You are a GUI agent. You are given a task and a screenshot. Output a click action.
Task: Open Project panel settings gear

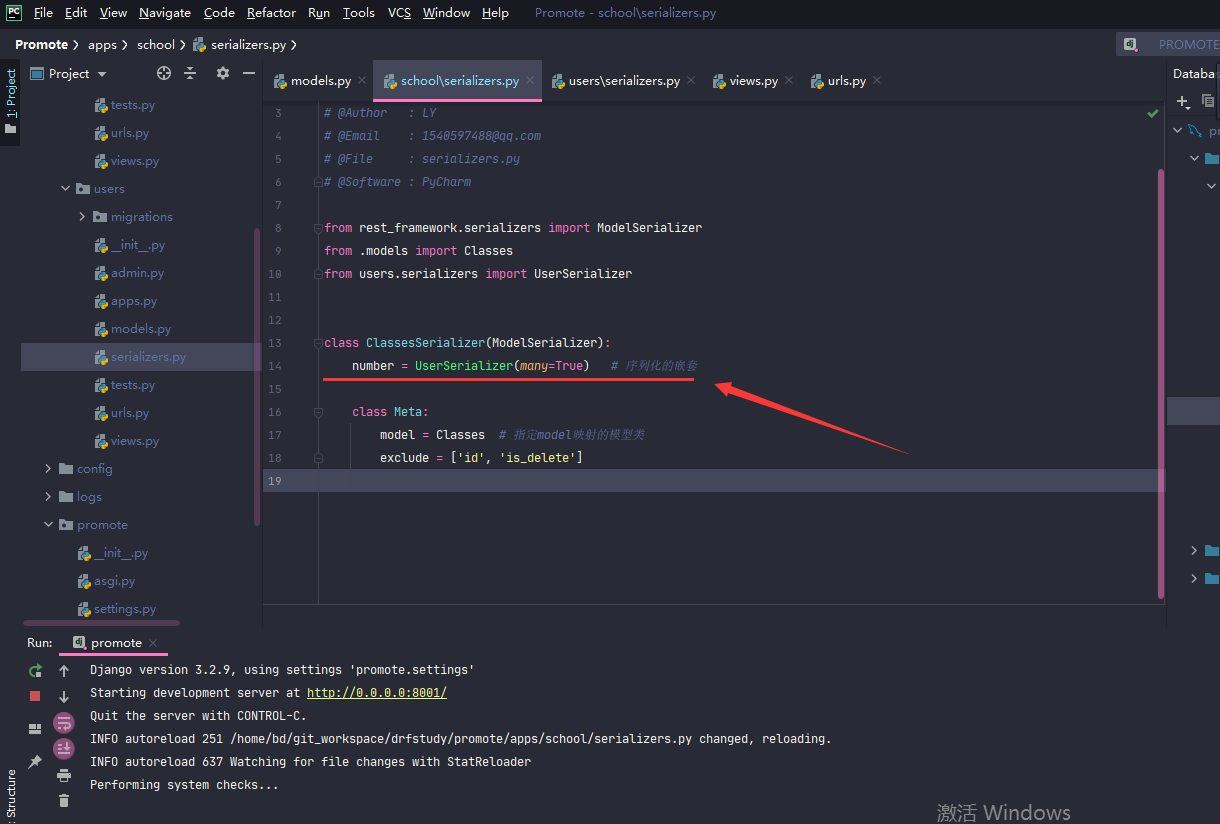[223, 73]
